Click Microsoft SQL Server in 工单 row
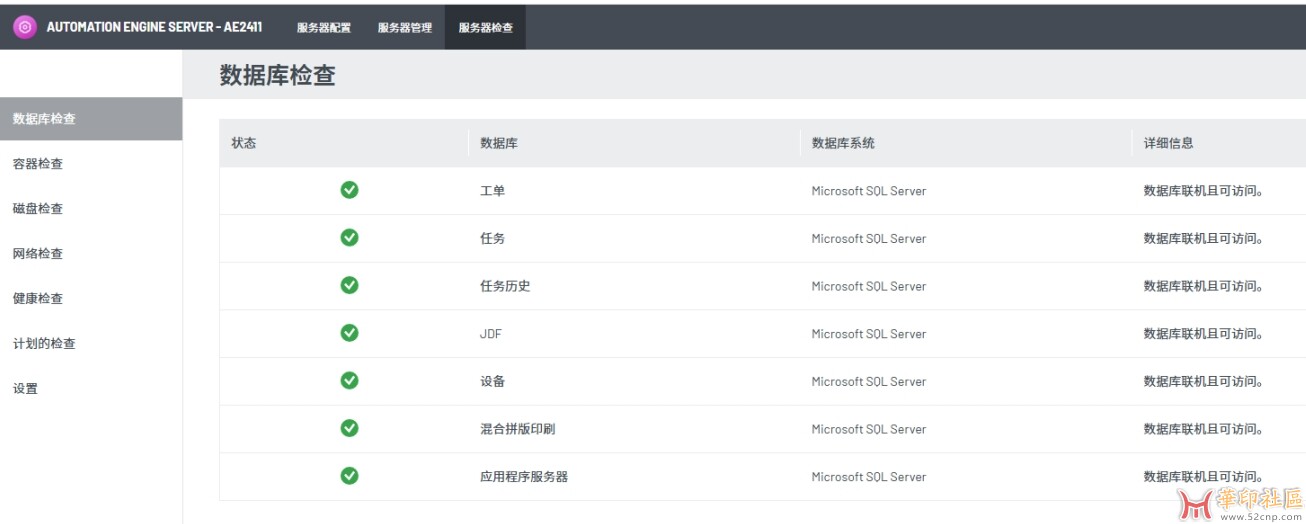 [x=869, y=191]
